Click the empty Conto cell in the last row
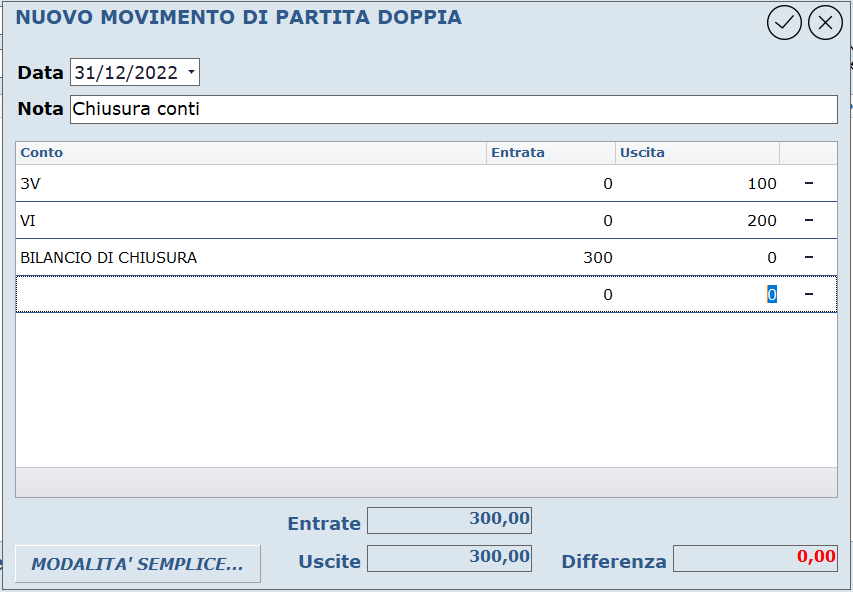Image resolution: width=853 pixels, height=592 pixels. (x=251, y=294)
